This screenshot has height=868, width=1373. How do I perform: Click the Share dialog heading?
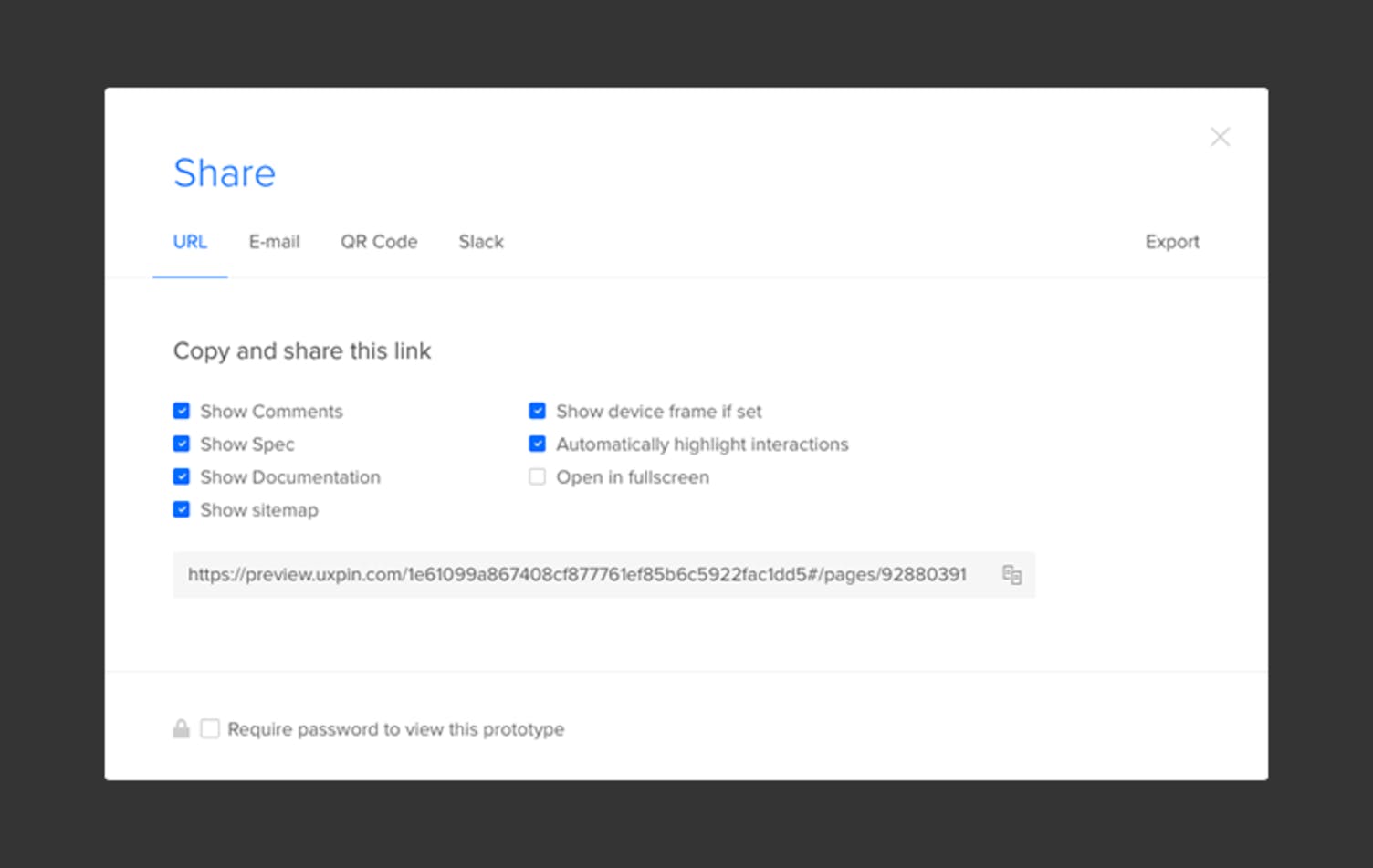[225, 173]
